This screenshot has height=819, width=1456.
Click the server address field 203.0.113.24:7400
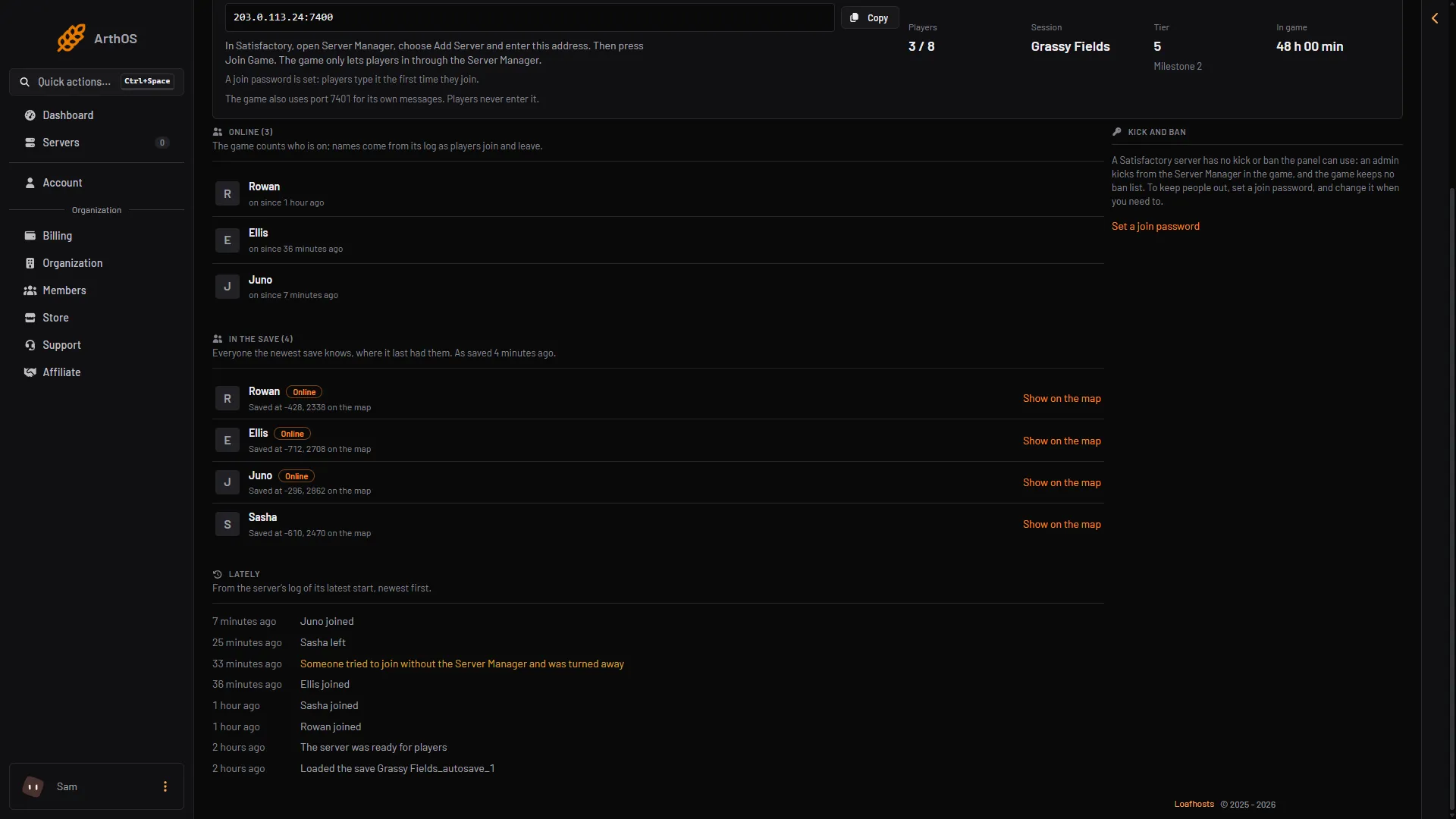pyautogui.click(x=529, y=17)
